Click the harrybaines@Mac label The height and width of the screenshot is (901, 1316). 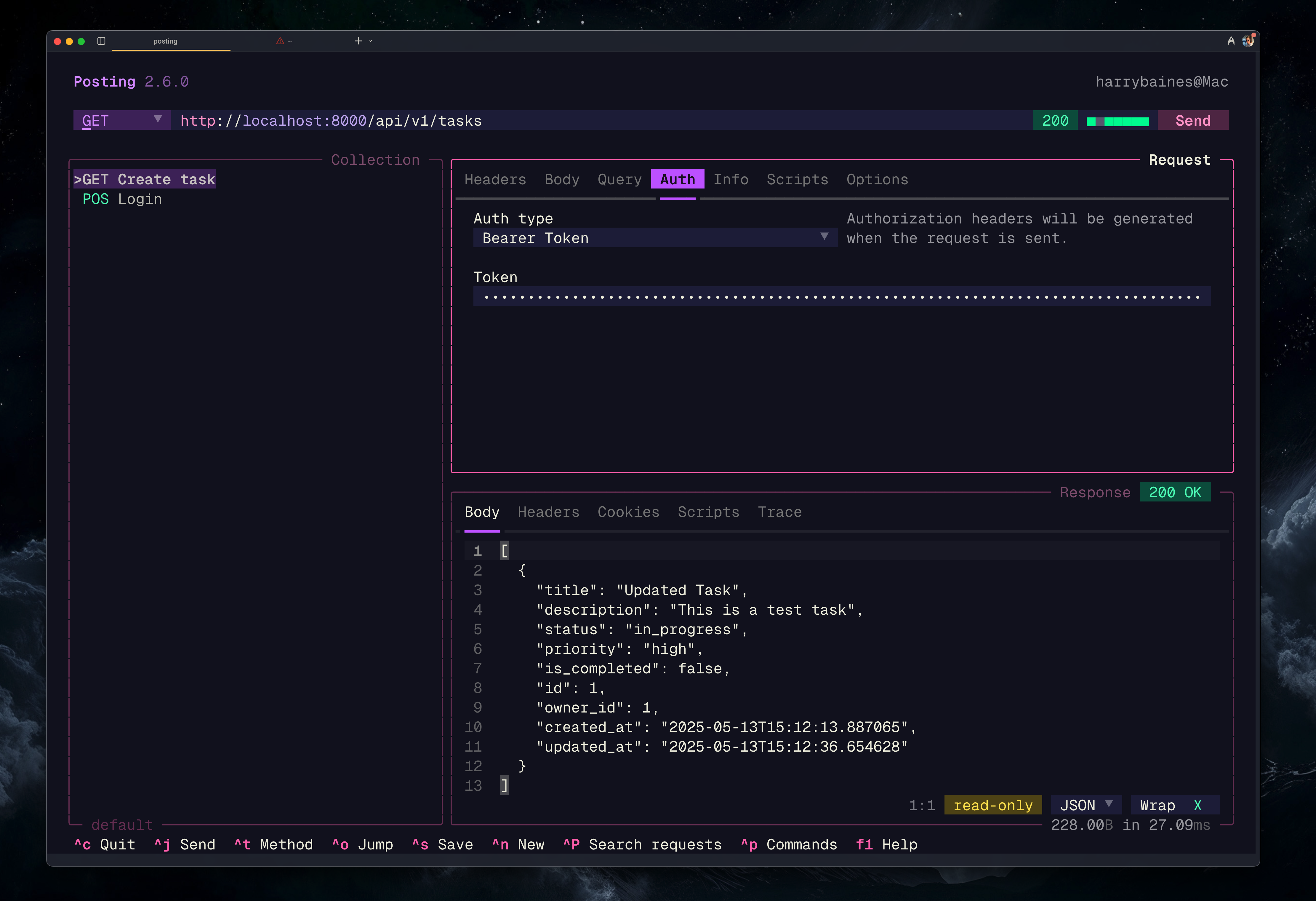[x=1162, y=82]
